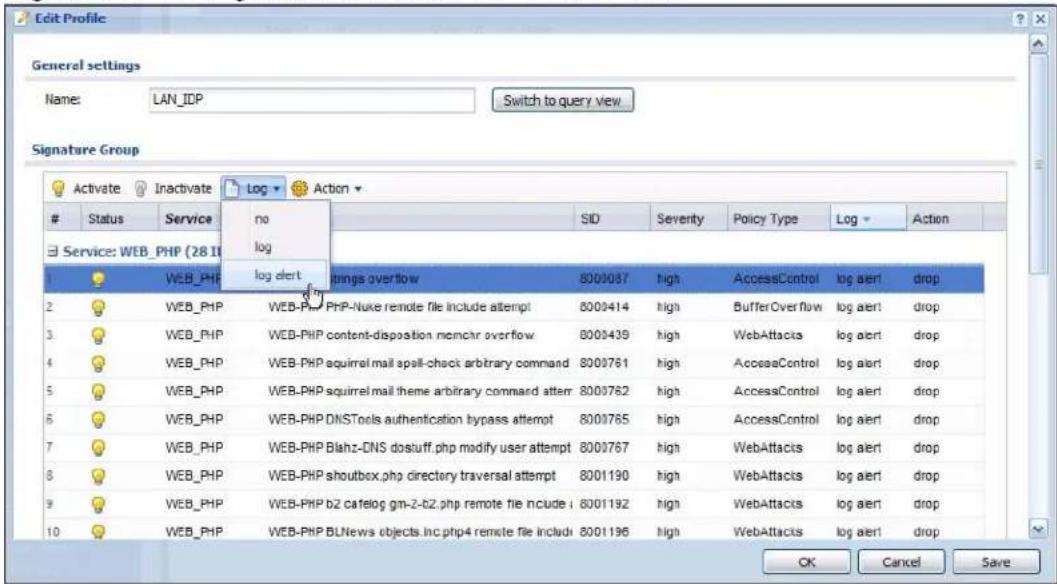Collapse the Service: WEB_PHP group
This screenshot has height=584, width=1057.
tap(52, 252)
